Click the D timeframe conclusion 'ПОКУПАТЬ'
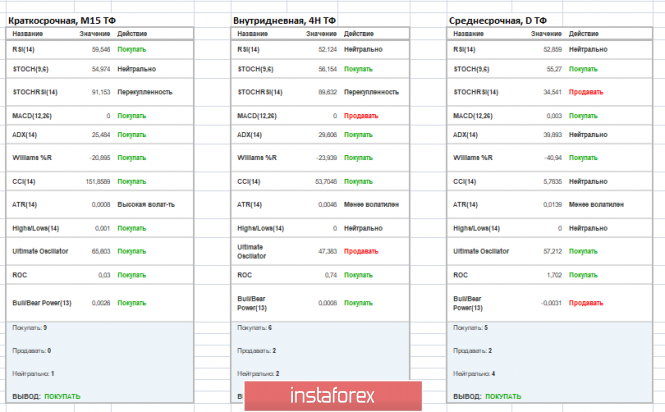 click(x=503, y=396)
